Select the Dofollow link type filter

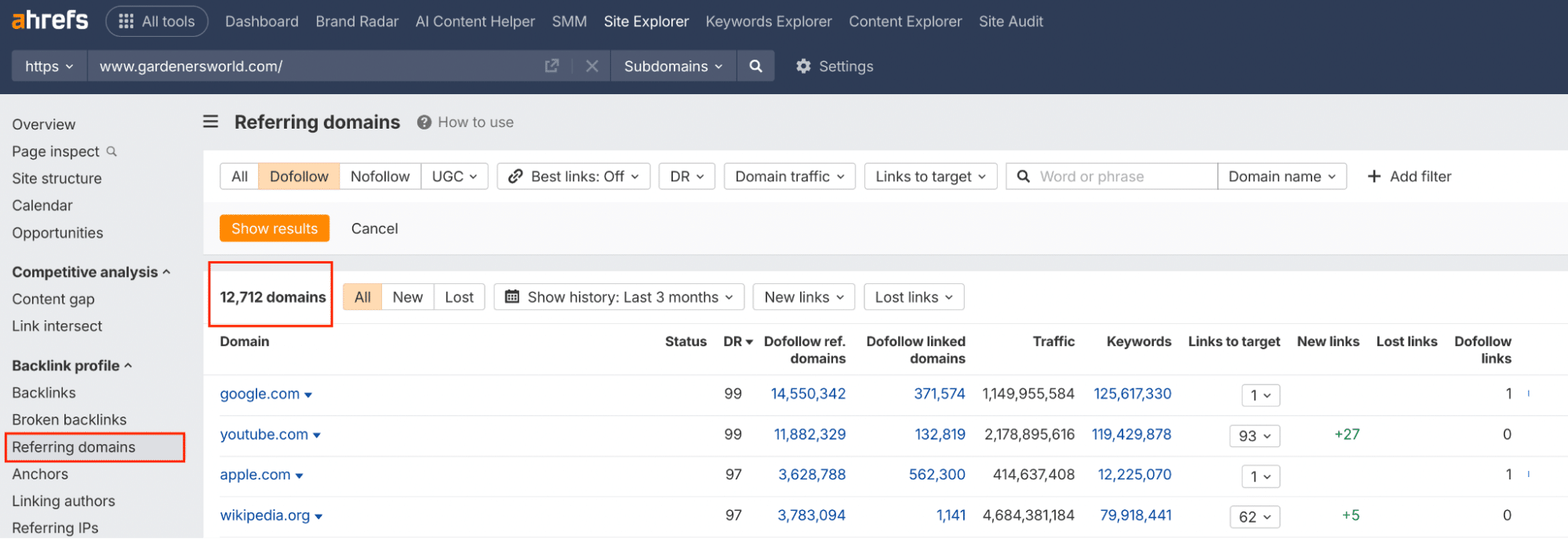(299, 177)
